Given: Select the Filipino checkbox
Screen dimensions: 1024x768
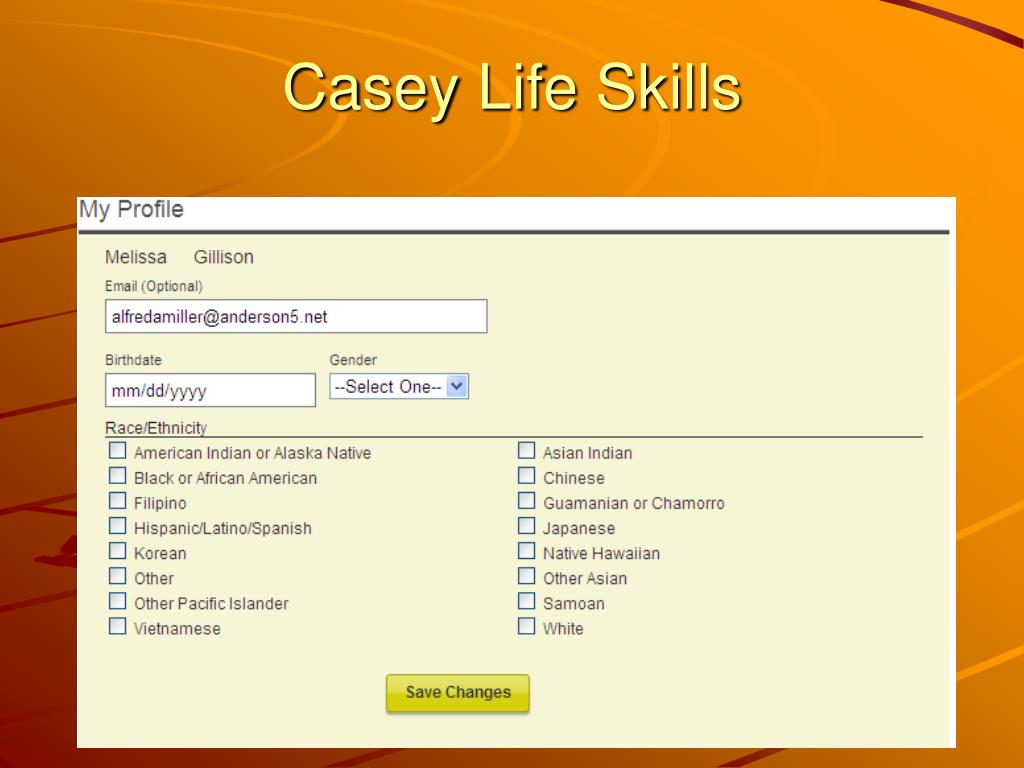Looking at the screenshot, I should point(118,501).
